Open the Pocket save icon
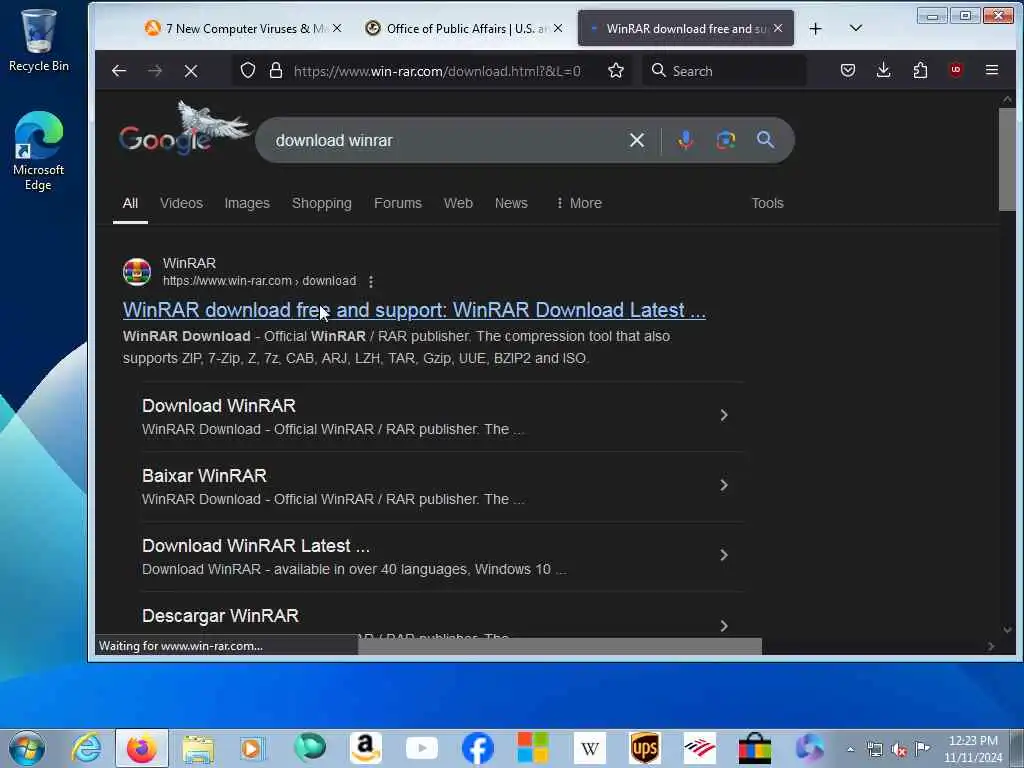This screenshot has height=768, width=1024. coord(848,71)
